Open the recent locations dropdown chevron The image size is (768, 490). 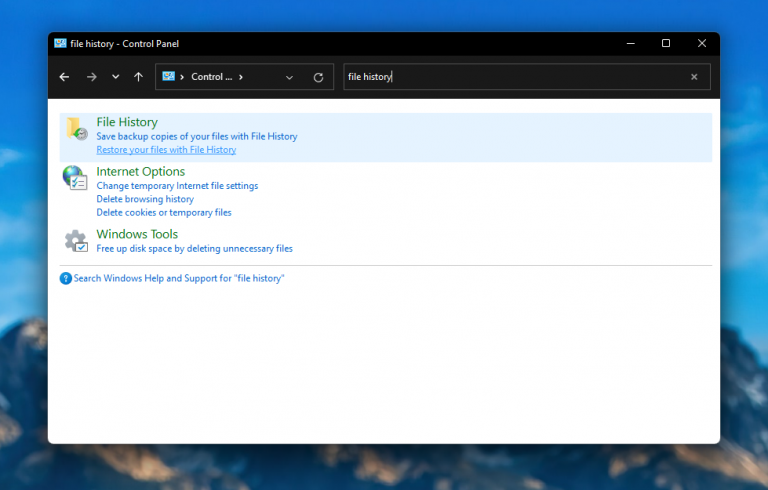[x=116, y=77]
